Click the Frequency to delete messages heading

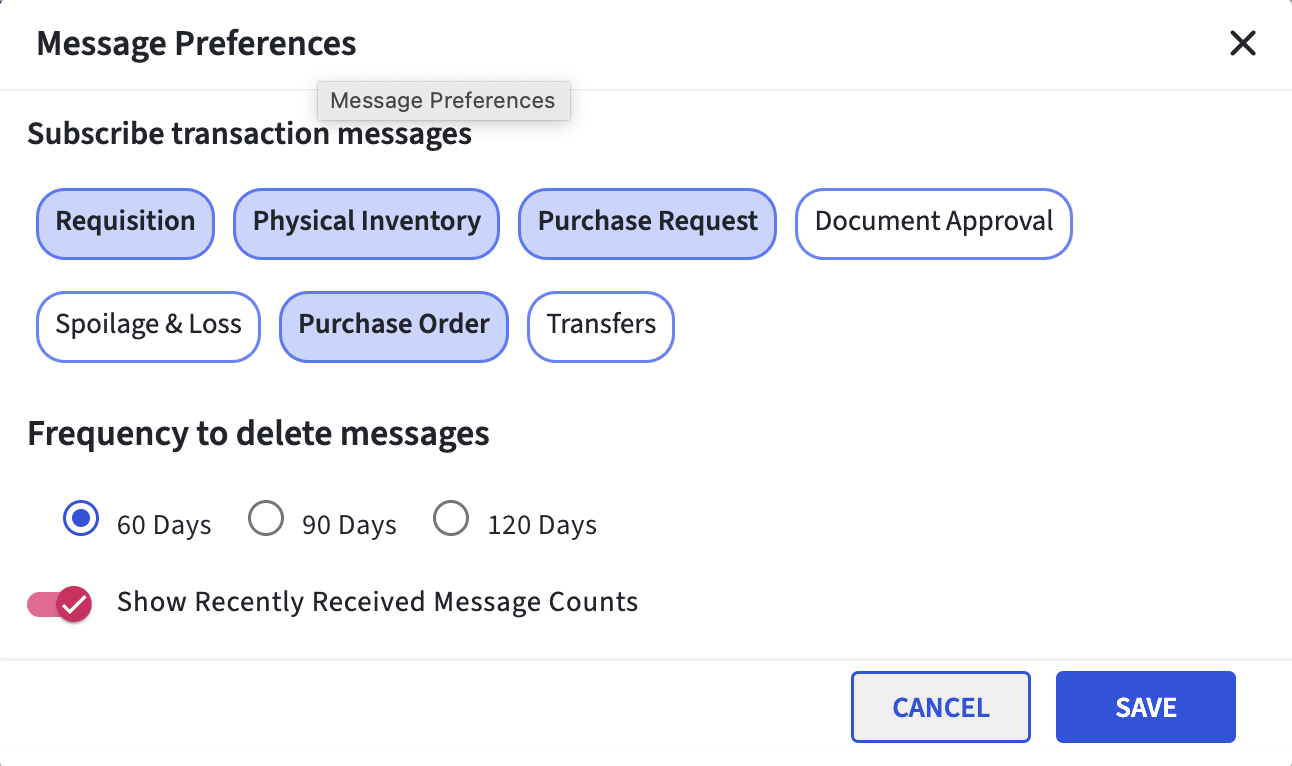[258, 433]
